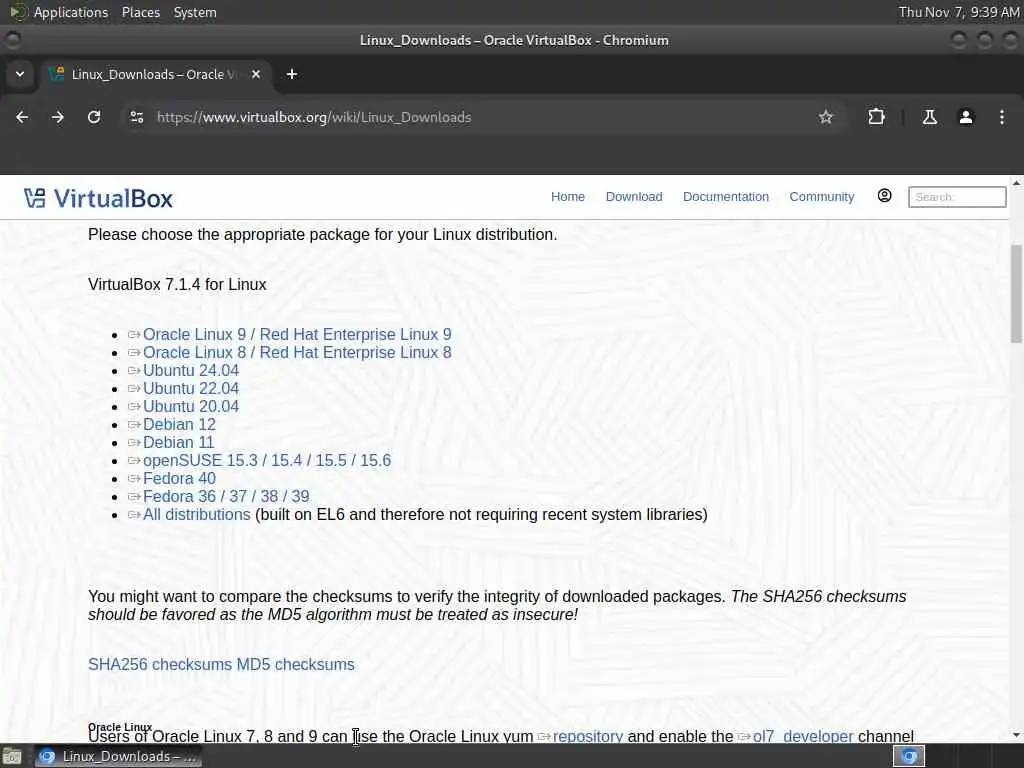Open the Oracle Linux yum repository link
This screenshot has width=1024, height=768.
click(587, 736)
